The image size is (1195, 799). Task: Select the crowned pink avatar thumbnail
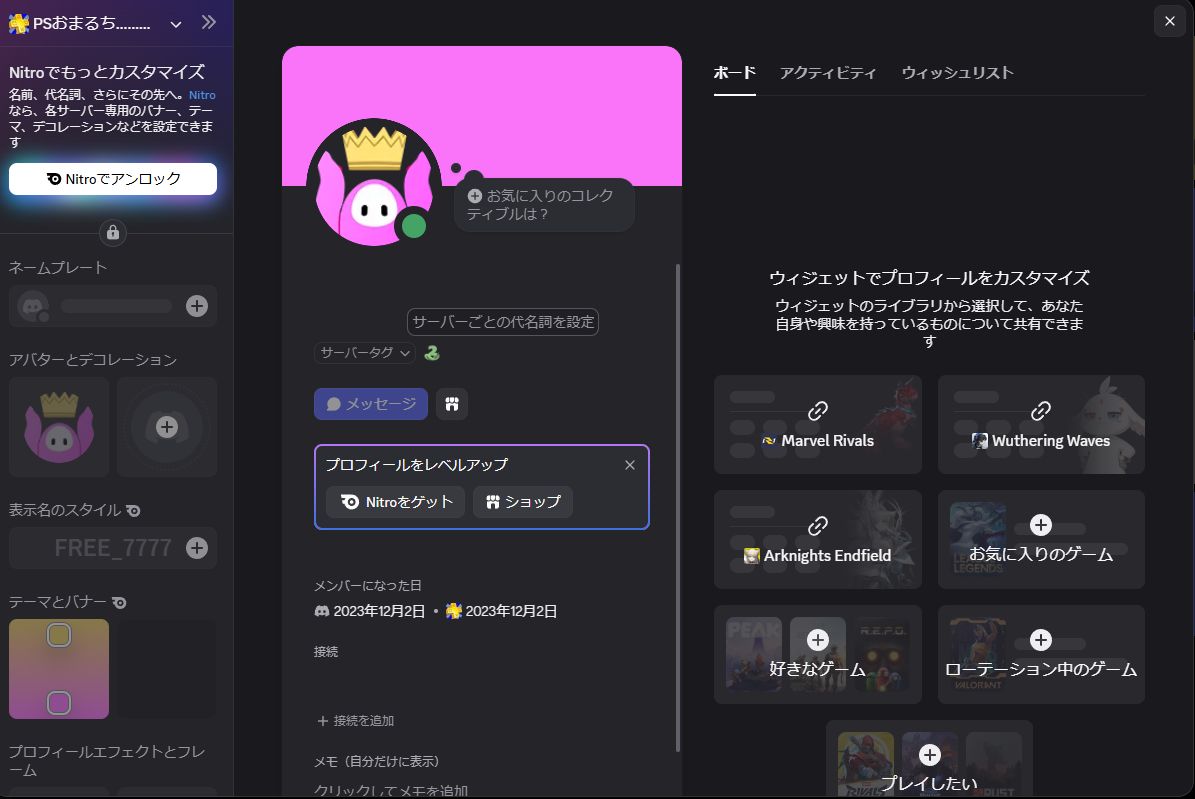[x=59, y=427]
